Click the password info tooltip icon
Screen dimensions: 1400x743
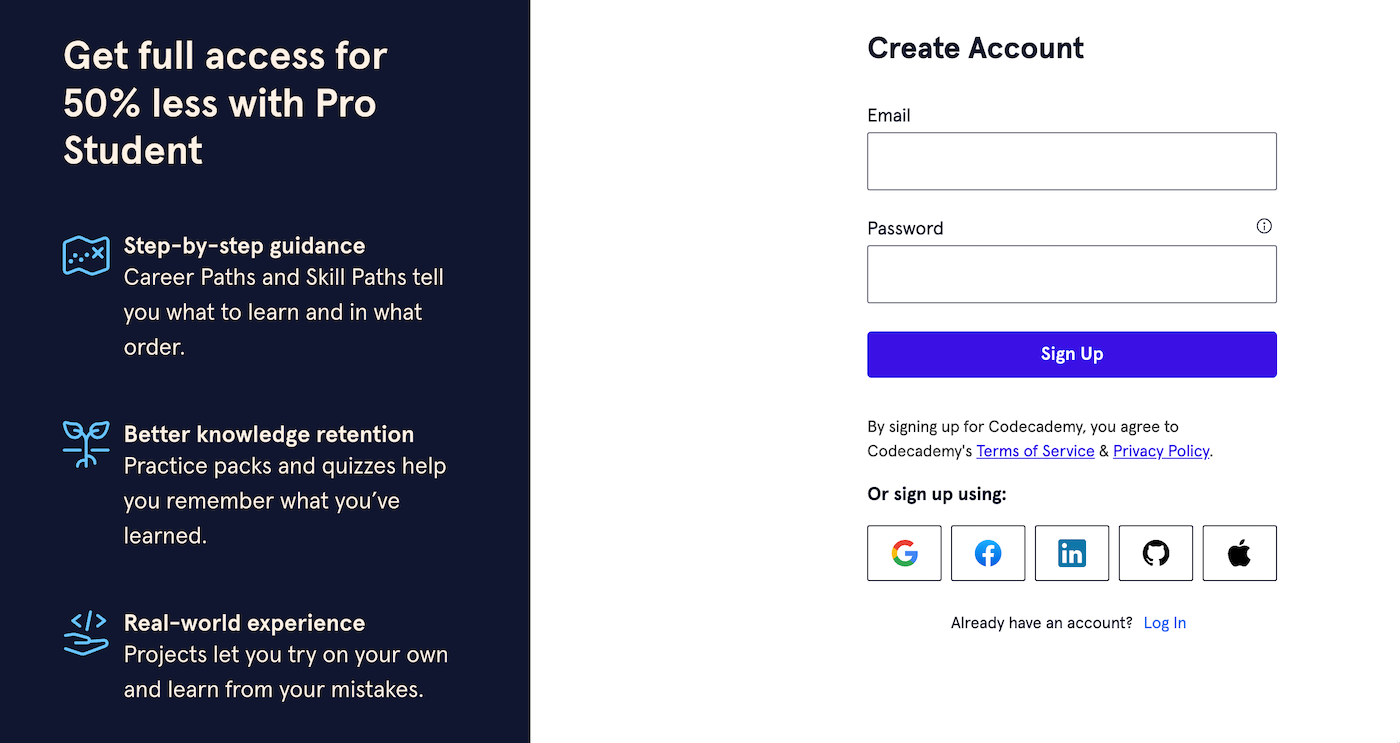(x=1264, y=226)
